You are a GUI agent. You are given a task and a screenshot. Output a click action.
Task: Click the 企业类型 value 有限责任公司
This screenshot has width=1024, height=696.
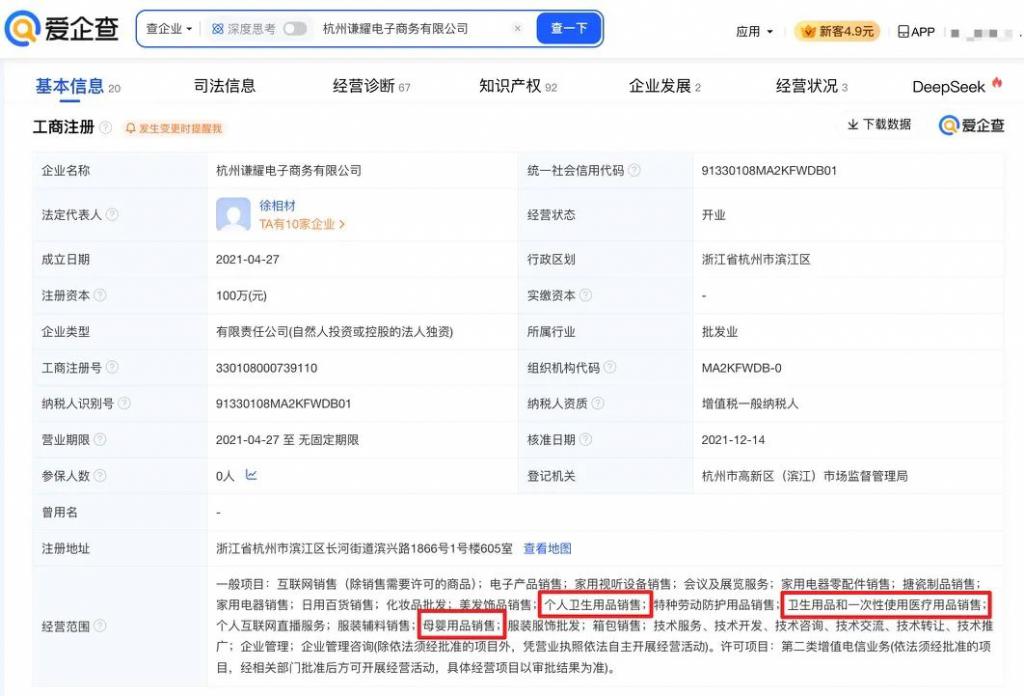coord(334,332)
